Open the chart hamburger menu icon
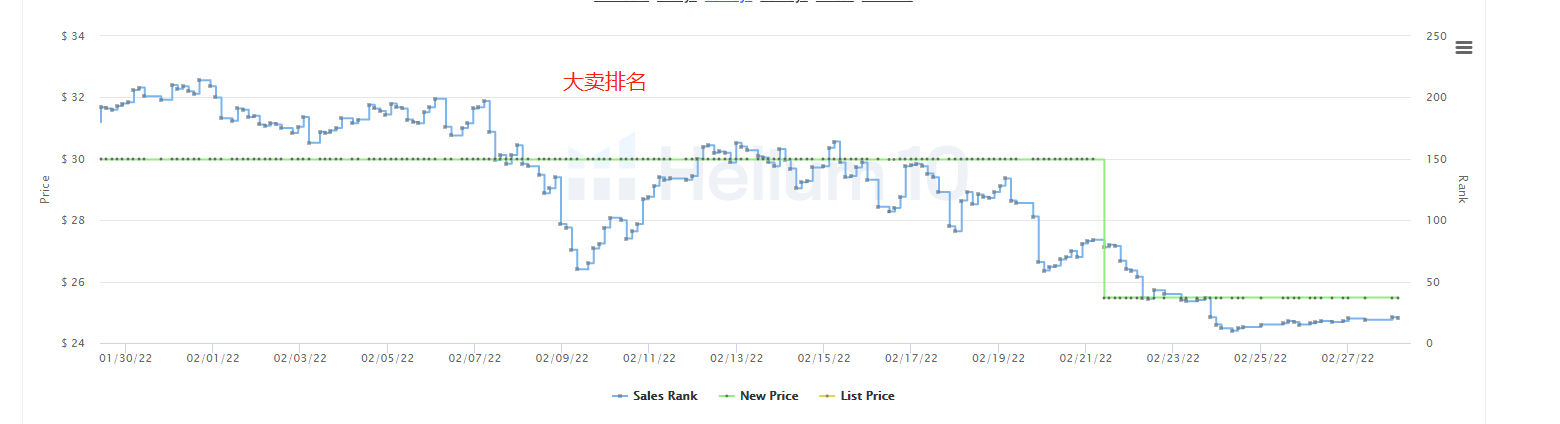The width and height of the screenshot is (1560, 424). click(1464, 47)
